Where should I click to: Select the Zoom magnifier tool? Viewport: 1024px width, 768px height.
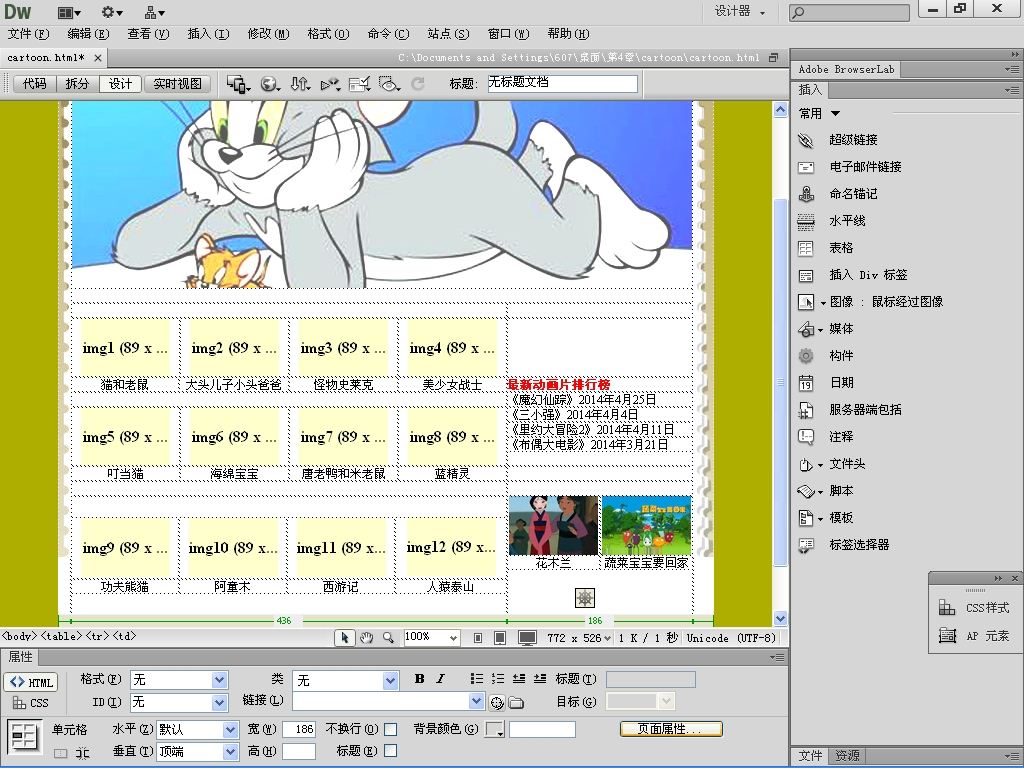coord(388,638)
